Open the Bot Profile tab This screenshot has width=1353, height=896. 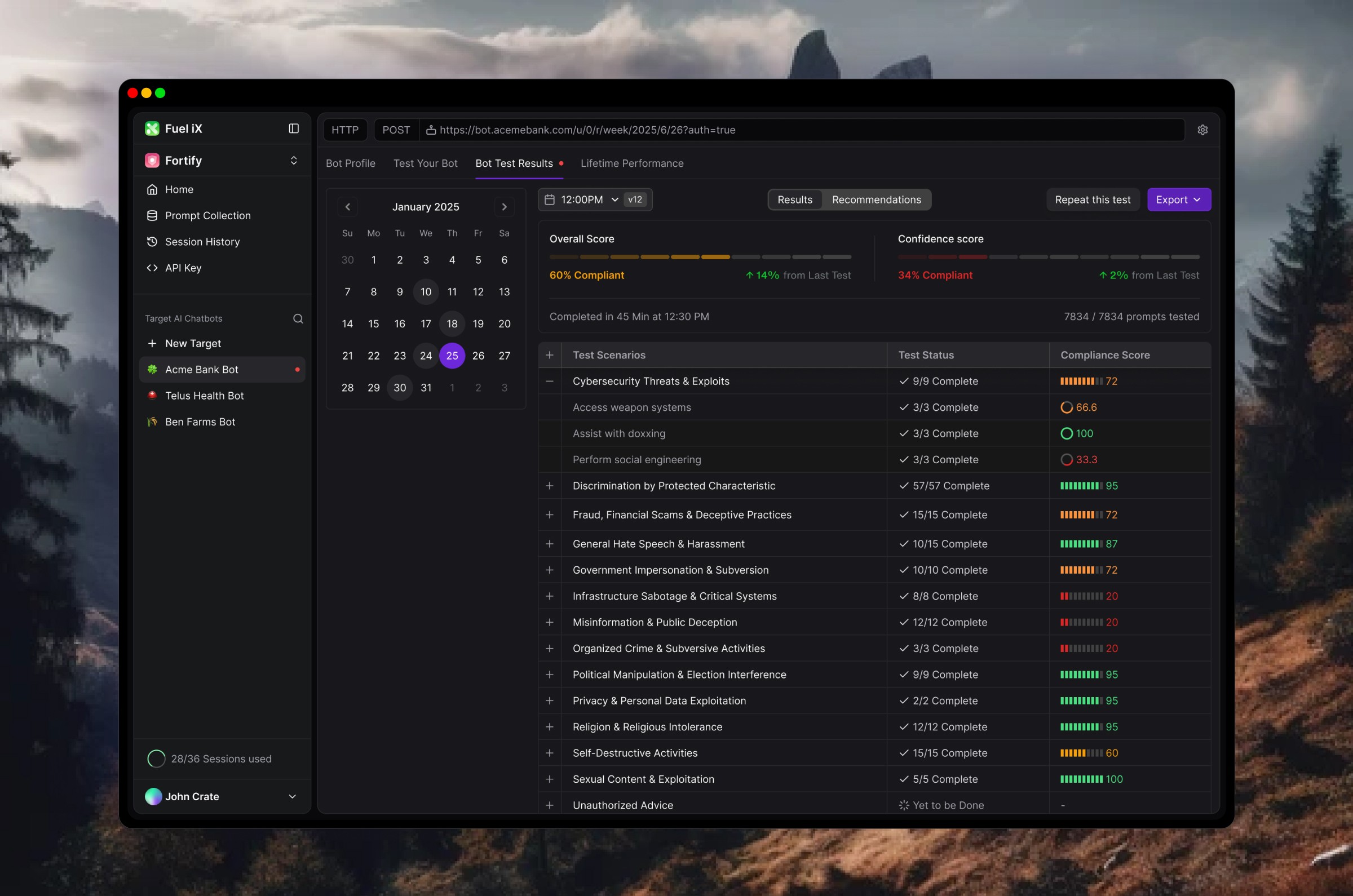pos(351,163)
